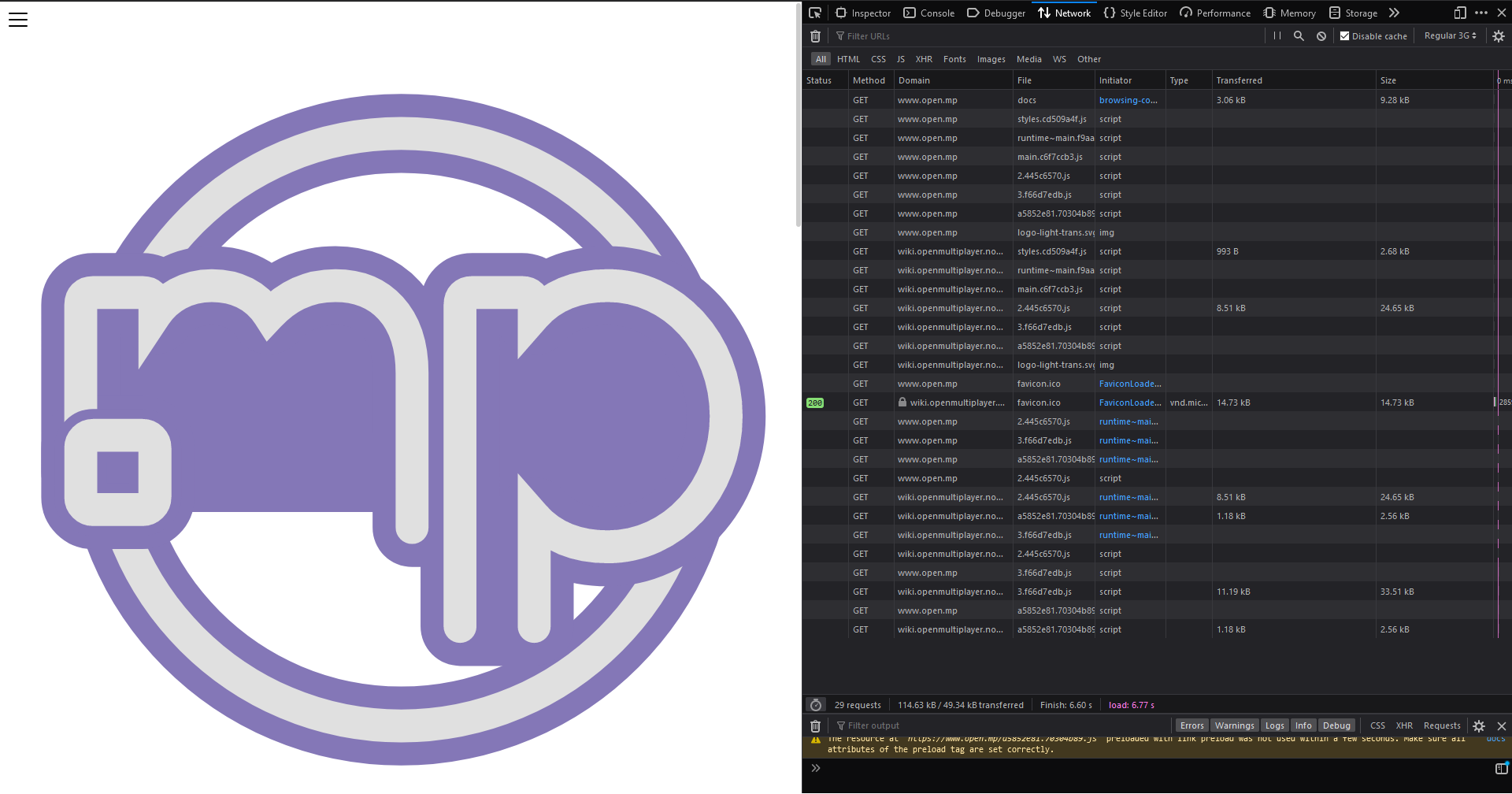The width and height of the screenshot is (1512, 794).
Task: Open the Regular 3G throttling dropdown
Action: (1451, 36)
